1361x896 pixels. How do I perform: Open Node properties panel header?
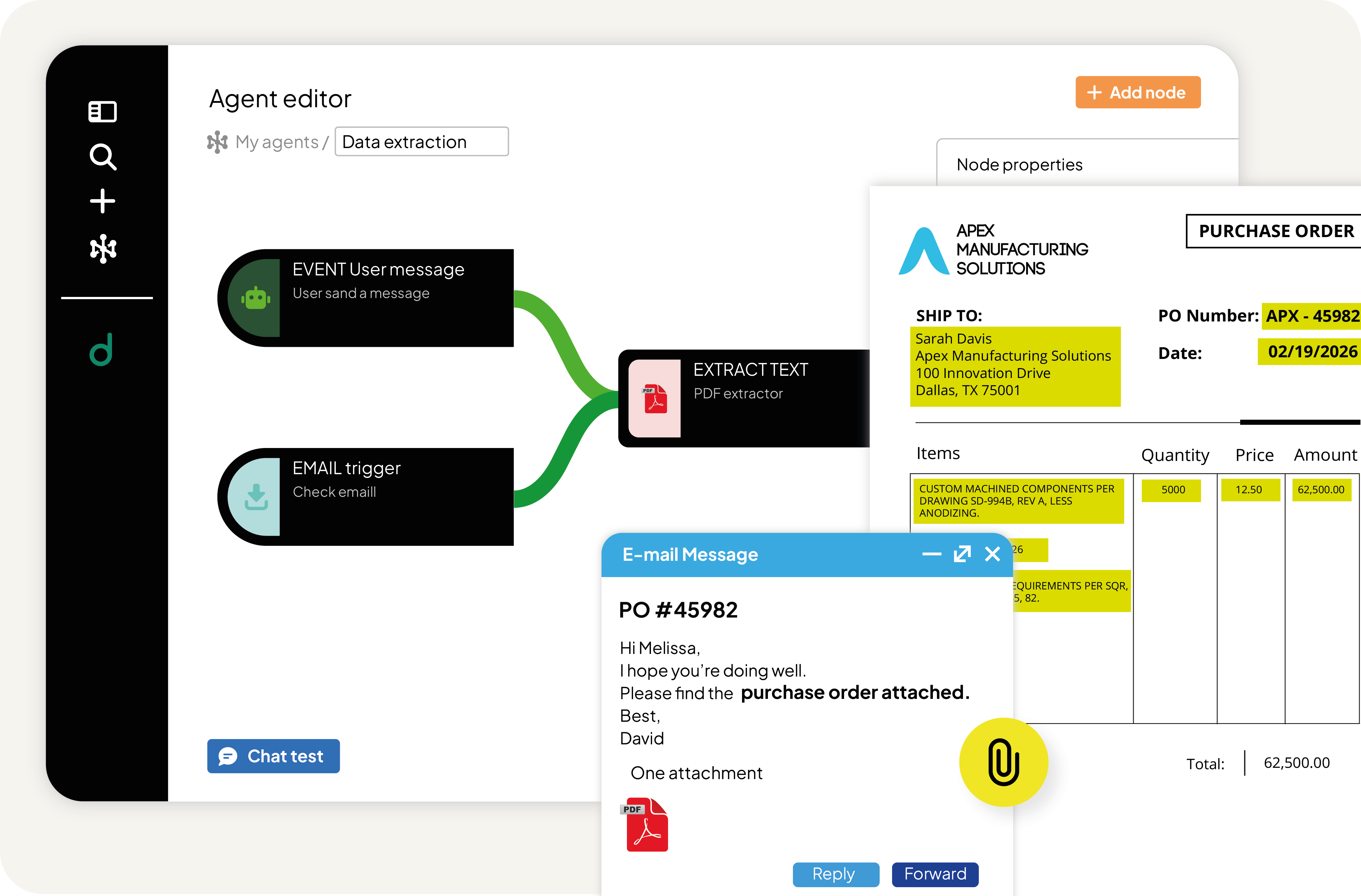[1020, 165]
